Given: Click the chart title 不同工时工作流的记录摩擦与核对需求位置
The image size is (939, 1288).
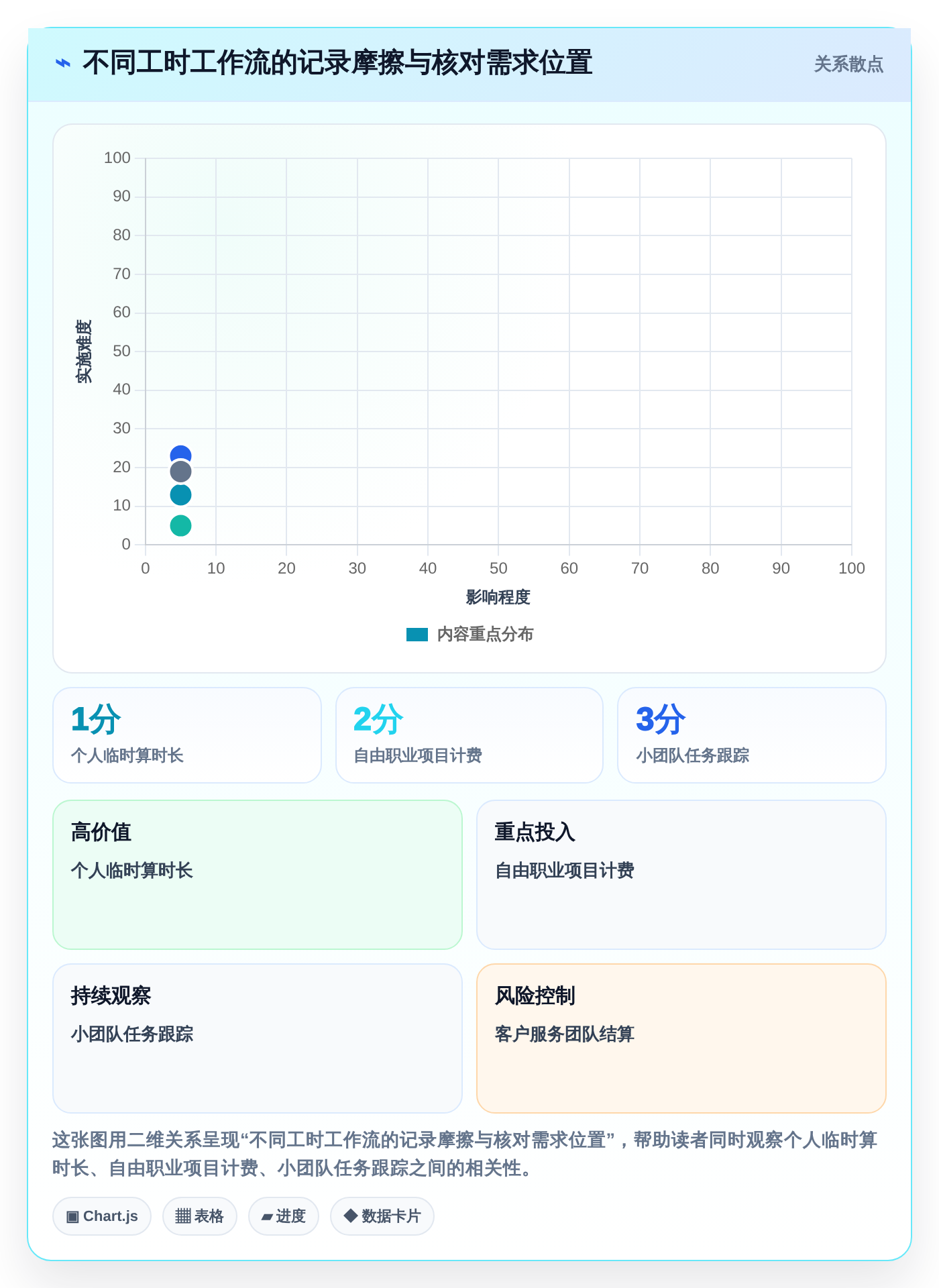Looking at the screenshot, I should pyautogui.click(x=337, y=63).
